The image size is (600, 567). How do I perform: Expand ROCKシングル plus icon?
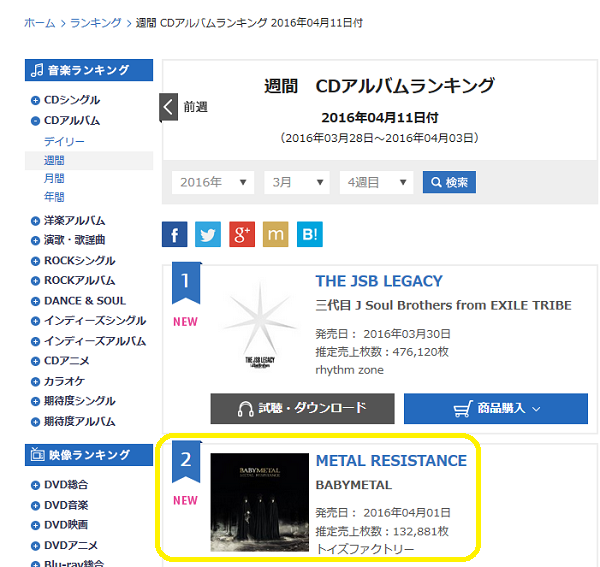[x=35, y=261]
